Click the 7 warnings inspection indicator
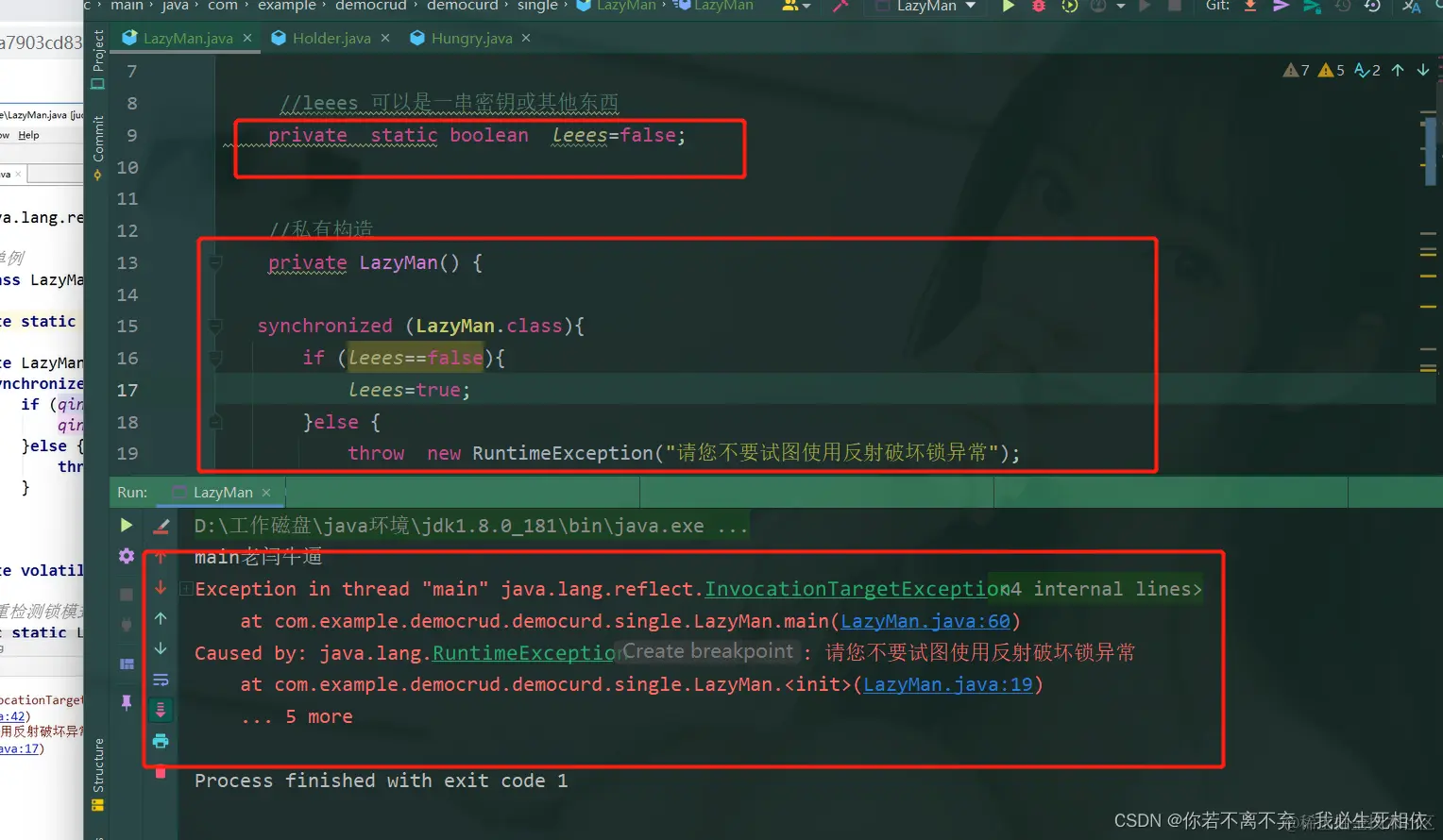Screen dimensions: 1443x840 1297,70
